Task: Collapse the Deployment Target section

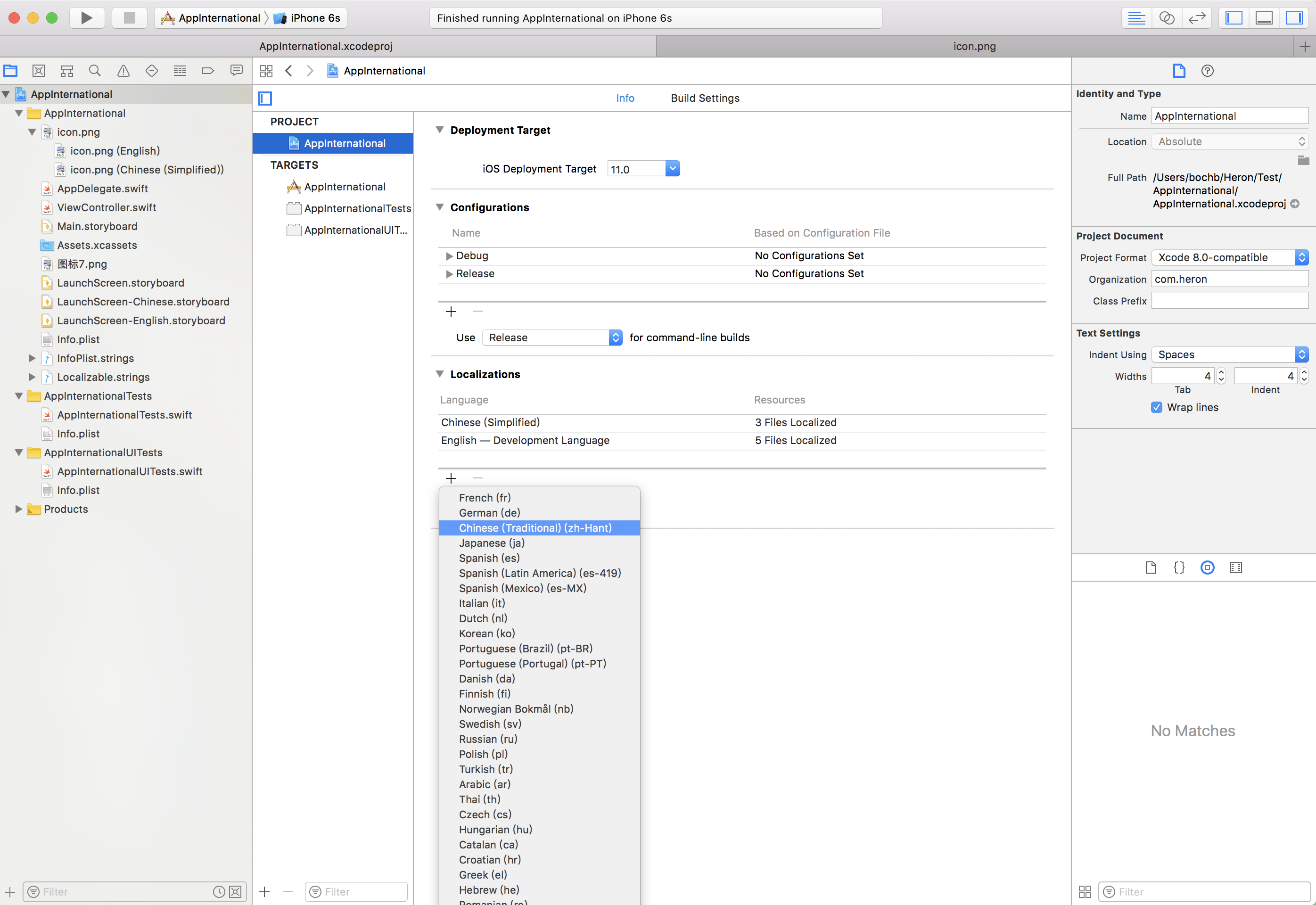Action: coord(439,130)
